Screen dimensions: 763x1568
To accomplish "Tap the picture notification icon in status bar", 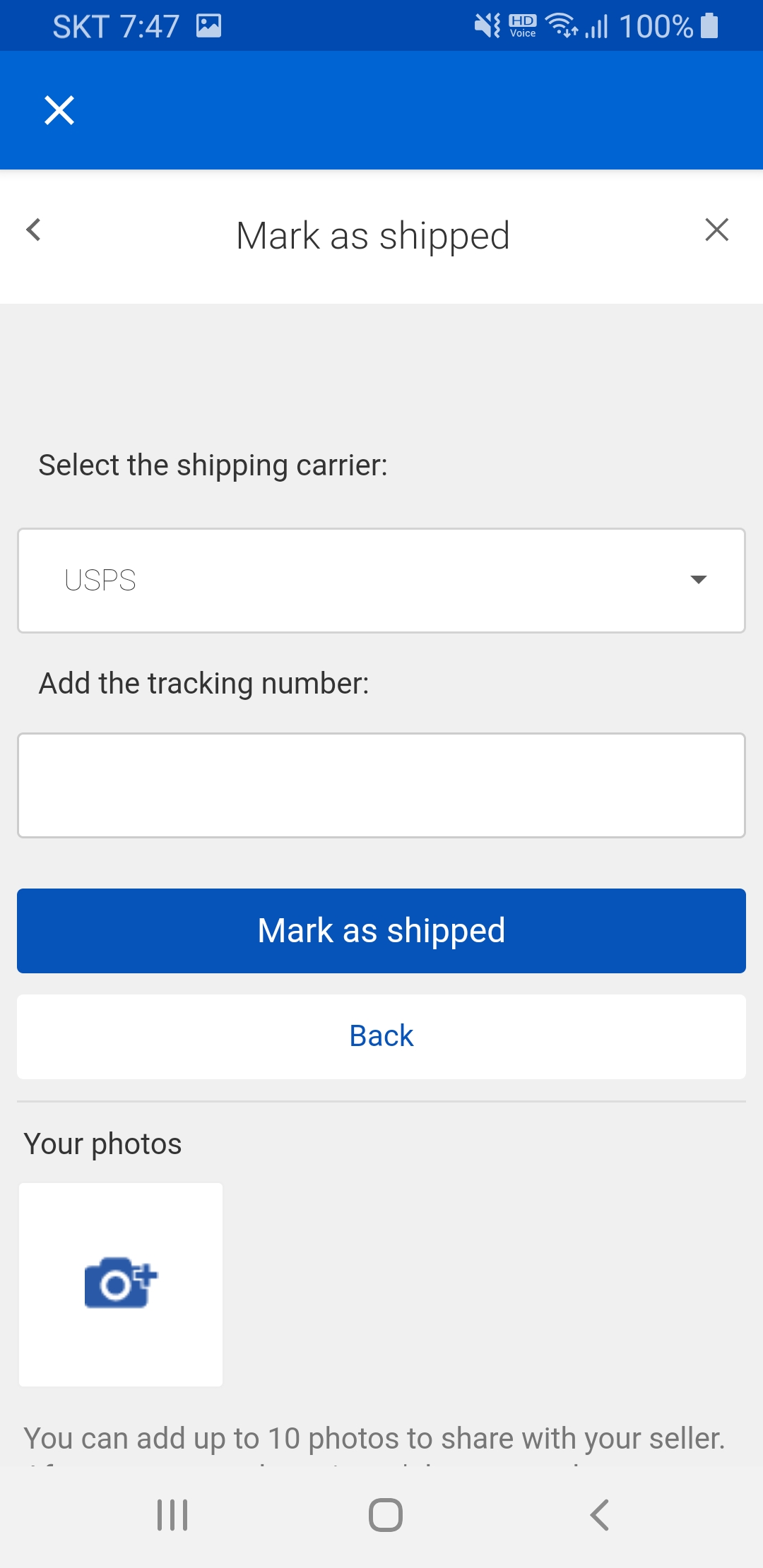I will point(208,26).
